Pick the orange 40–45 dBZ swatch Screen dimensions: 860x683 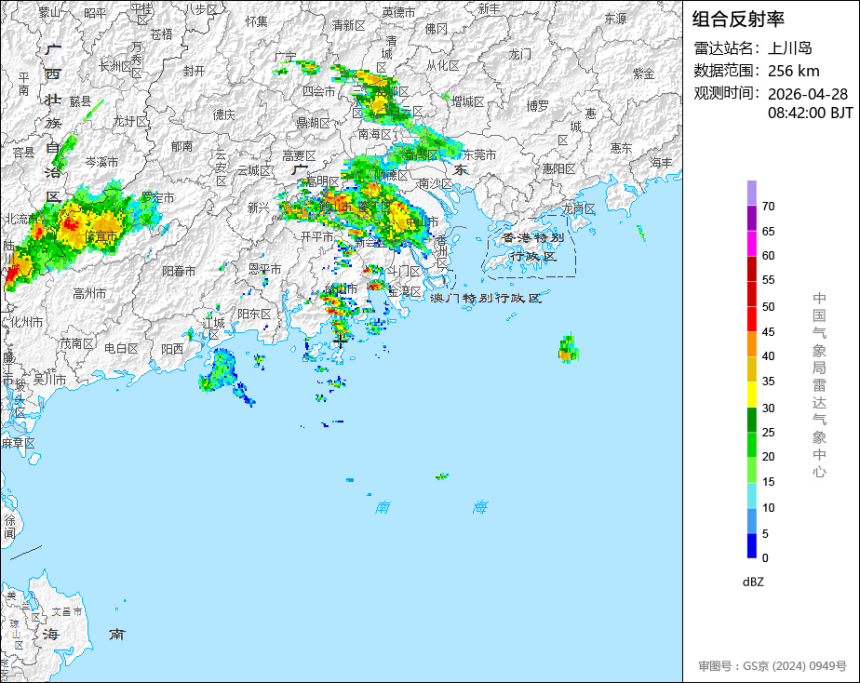tap(751, 344)
